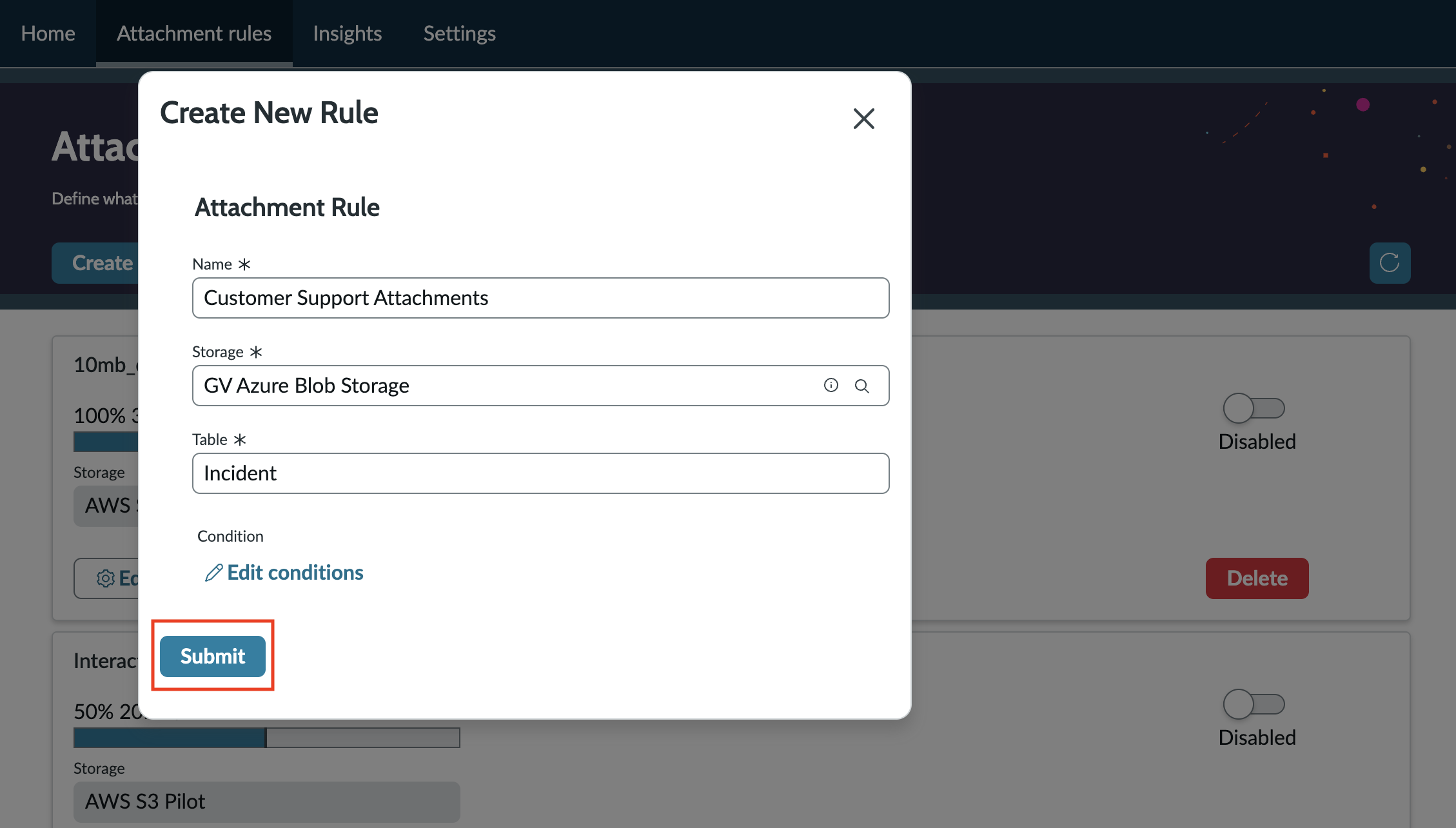Viewport: 1456px width, 828px height.
Task: Close the Create New Rule dialog
Action: point(863,119)
